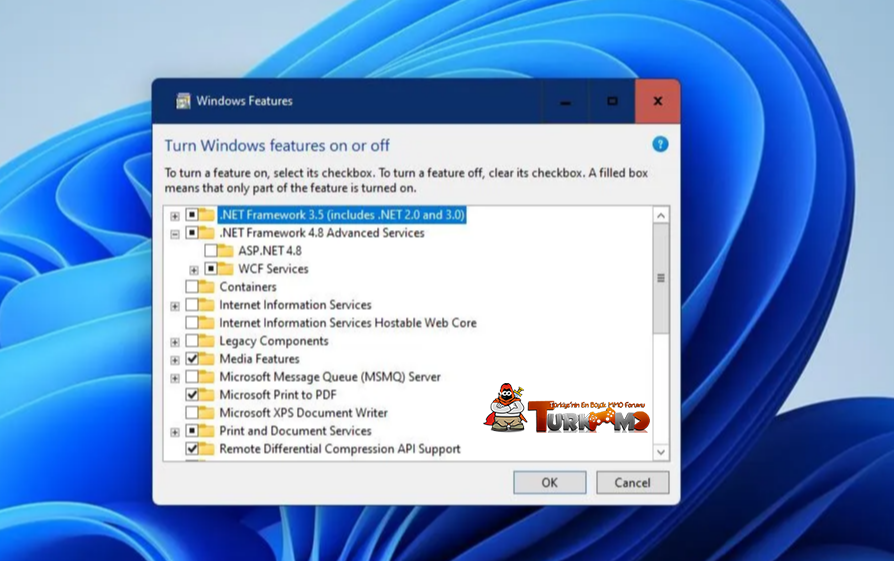
Task: Expand Internet Information Services node
Action: click(175, 306)
